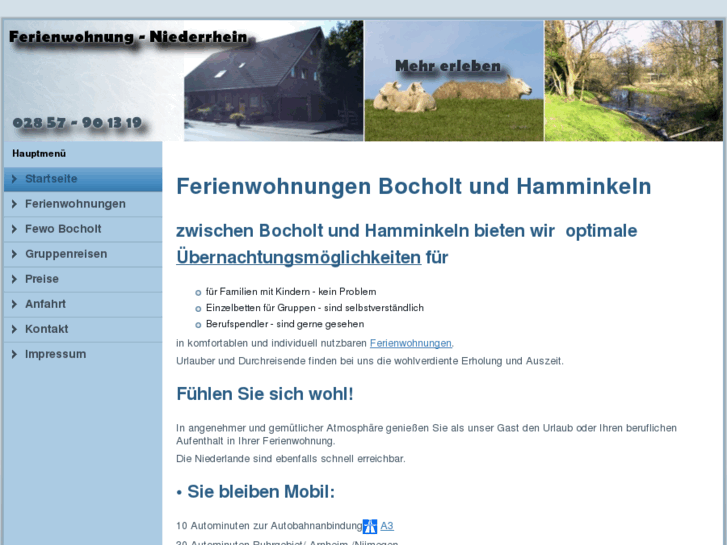Viewport: 727px width, 545px height.
Task: Click arrow icon beside Startseite
Action: click(x=14, y=179)
